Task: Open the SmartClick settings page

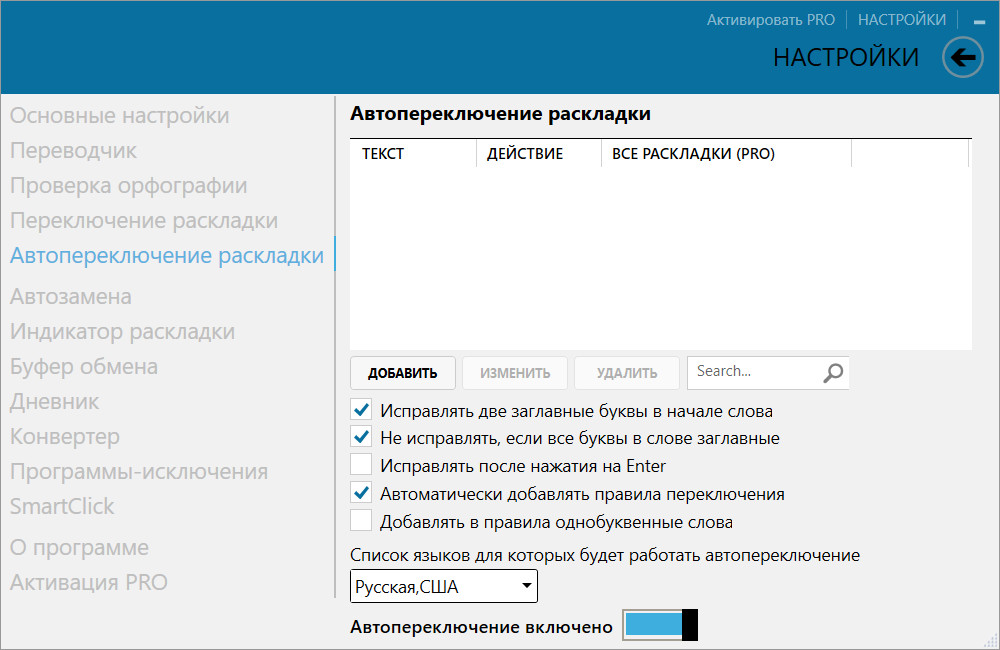Action: 62,507
